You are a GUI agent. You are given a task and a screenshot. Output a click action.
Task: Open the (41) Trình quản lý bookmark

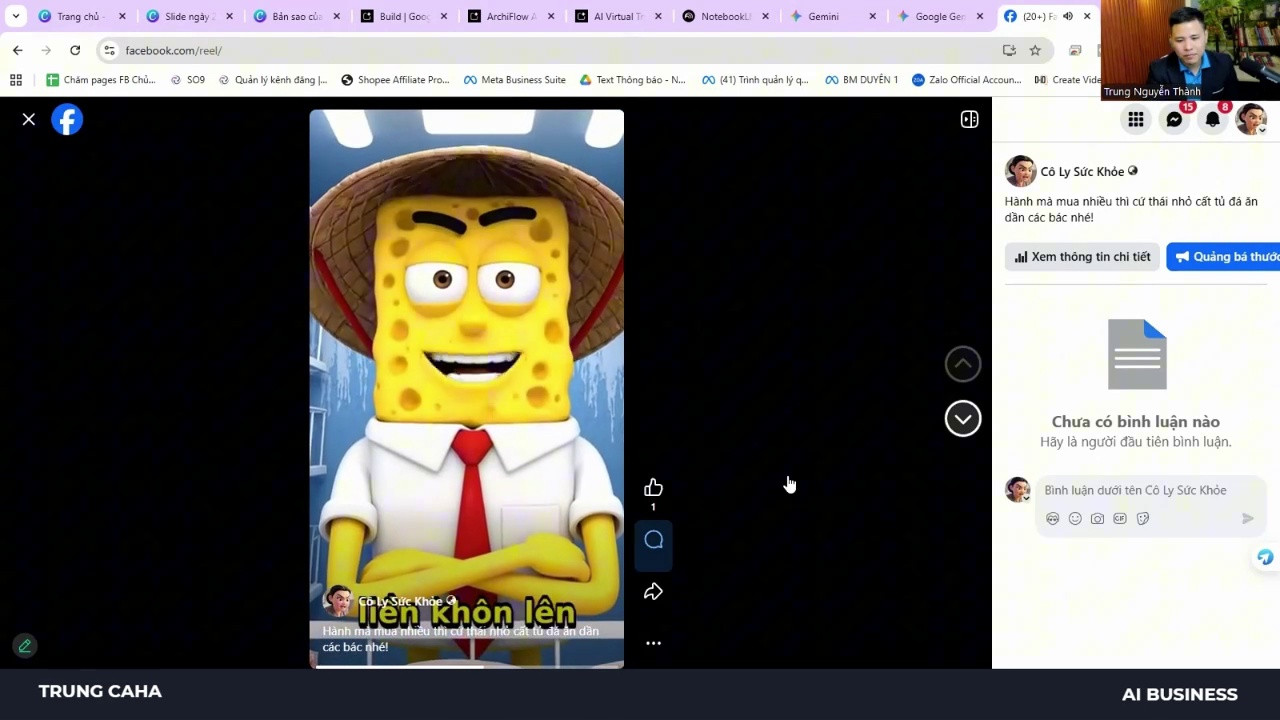(755, 80)
